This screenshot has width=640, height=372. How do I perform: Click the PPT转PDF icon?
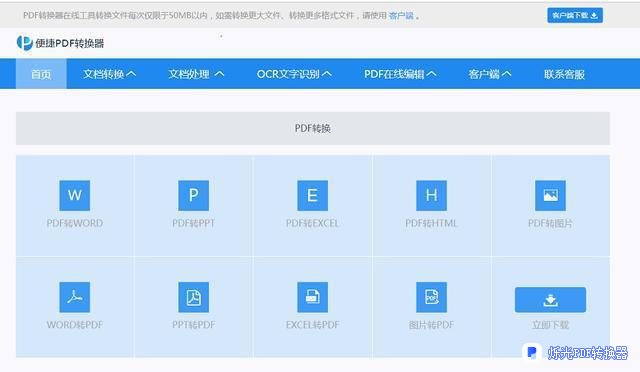193,297
